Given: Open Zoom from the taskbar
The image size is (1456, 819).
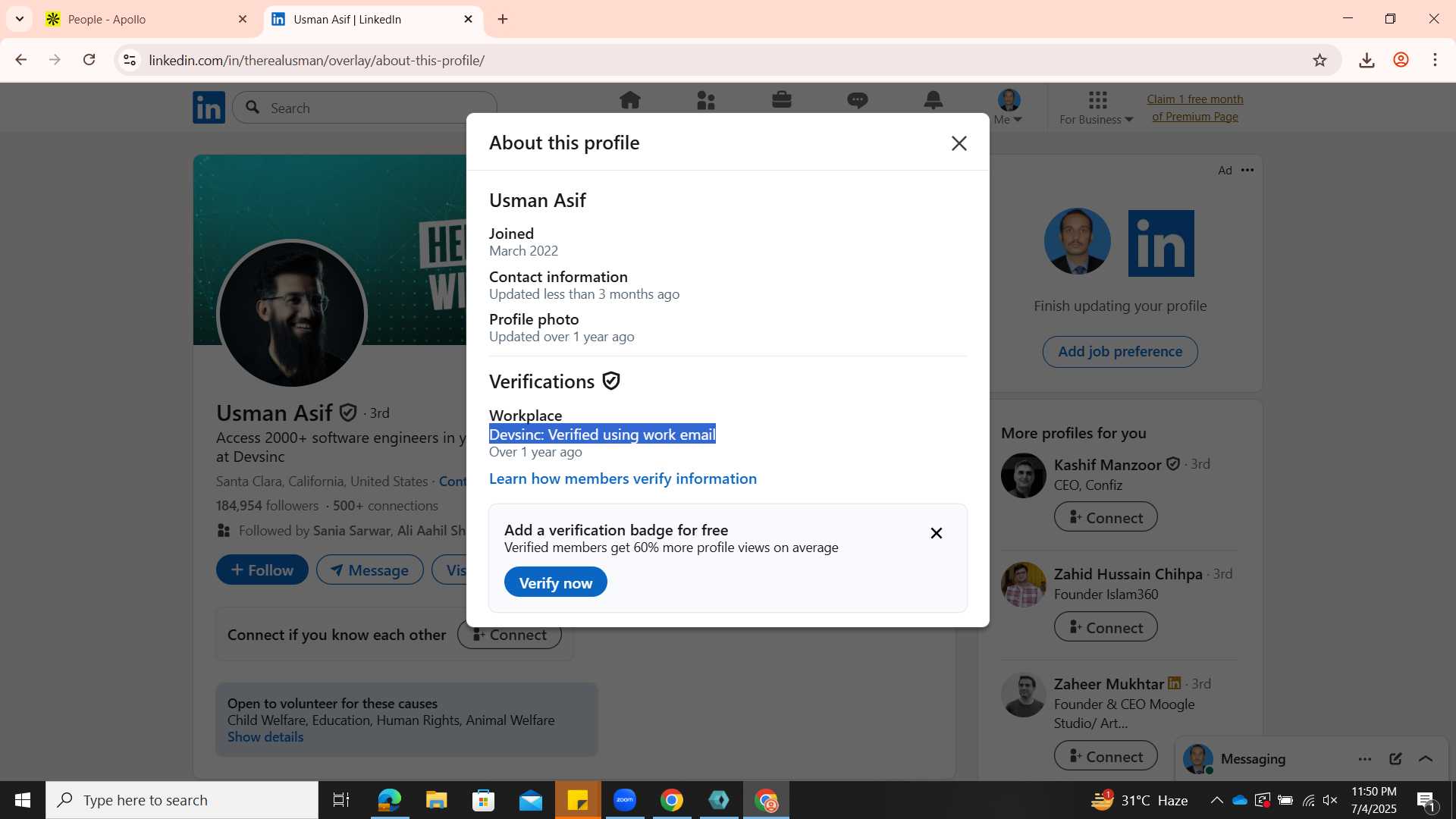Looking at the screenshot, I should (x=625, y=800).
